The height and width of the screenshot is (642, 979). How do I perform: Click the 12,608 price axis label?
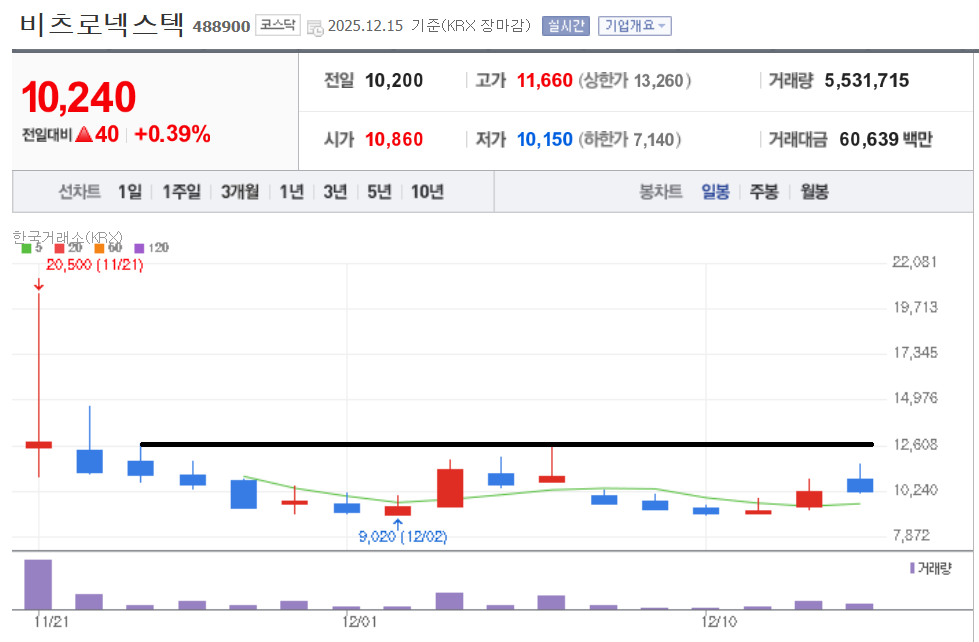[915, 445]
